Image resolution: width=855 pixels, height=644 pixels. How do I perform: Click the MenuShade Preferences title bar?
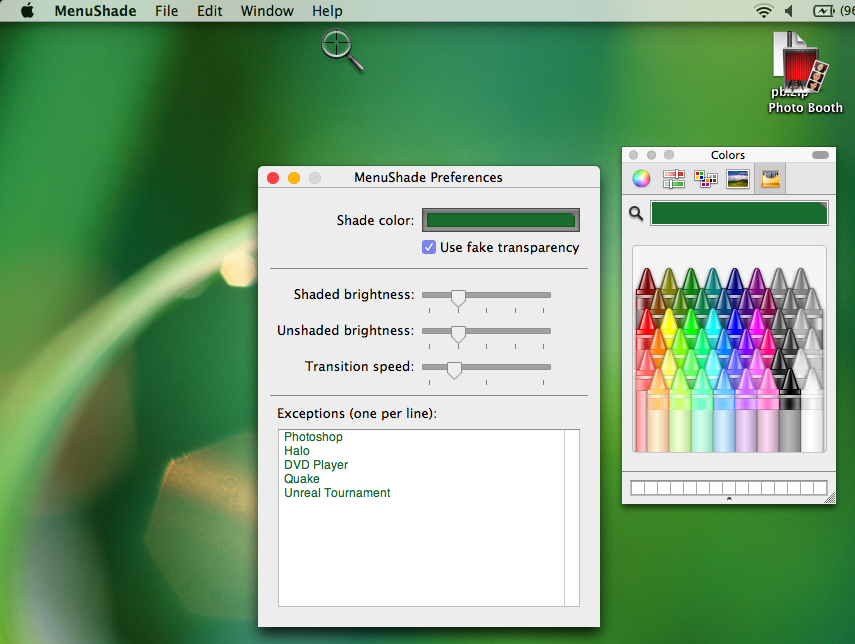(429, 177)
